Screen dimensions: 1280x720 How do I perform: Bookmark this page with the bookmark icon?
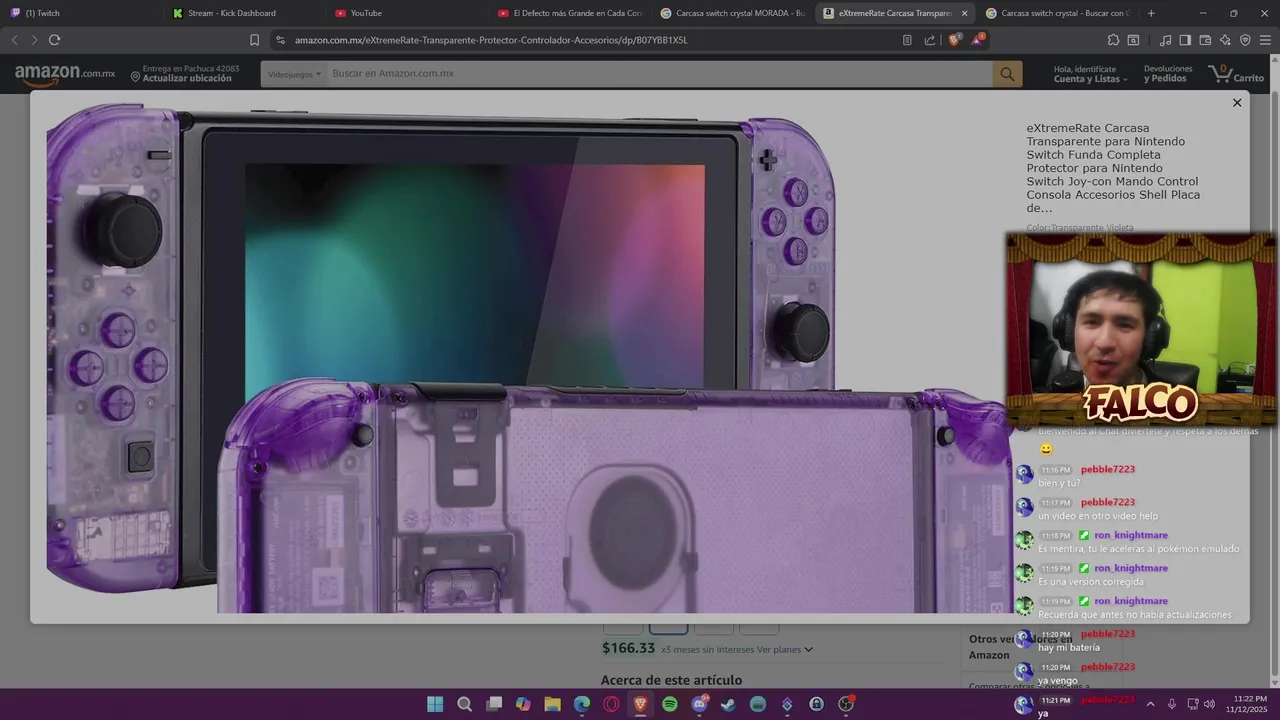coord(254,40)
